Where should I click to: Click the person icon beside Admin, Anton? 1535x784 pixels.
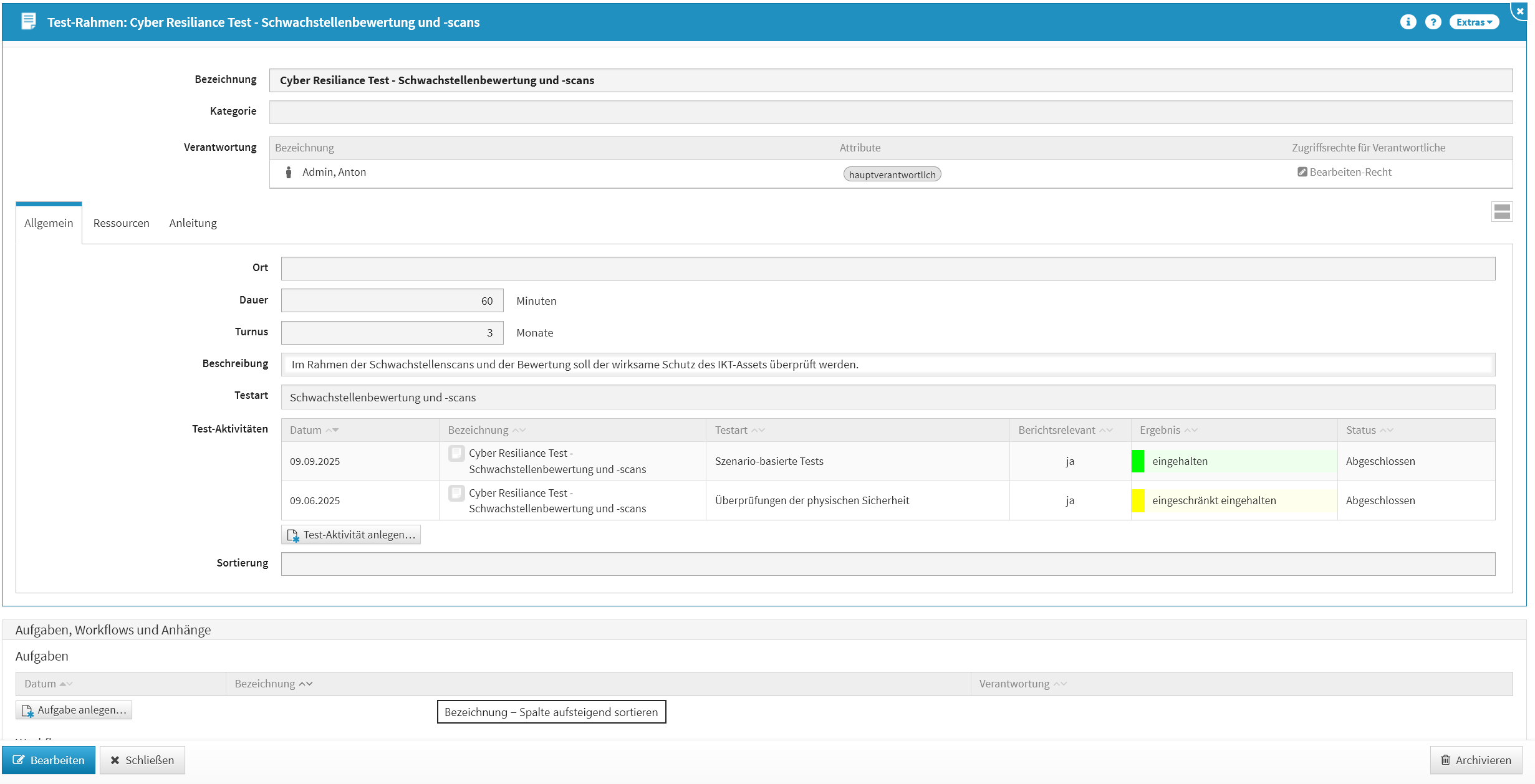(288, 172)
